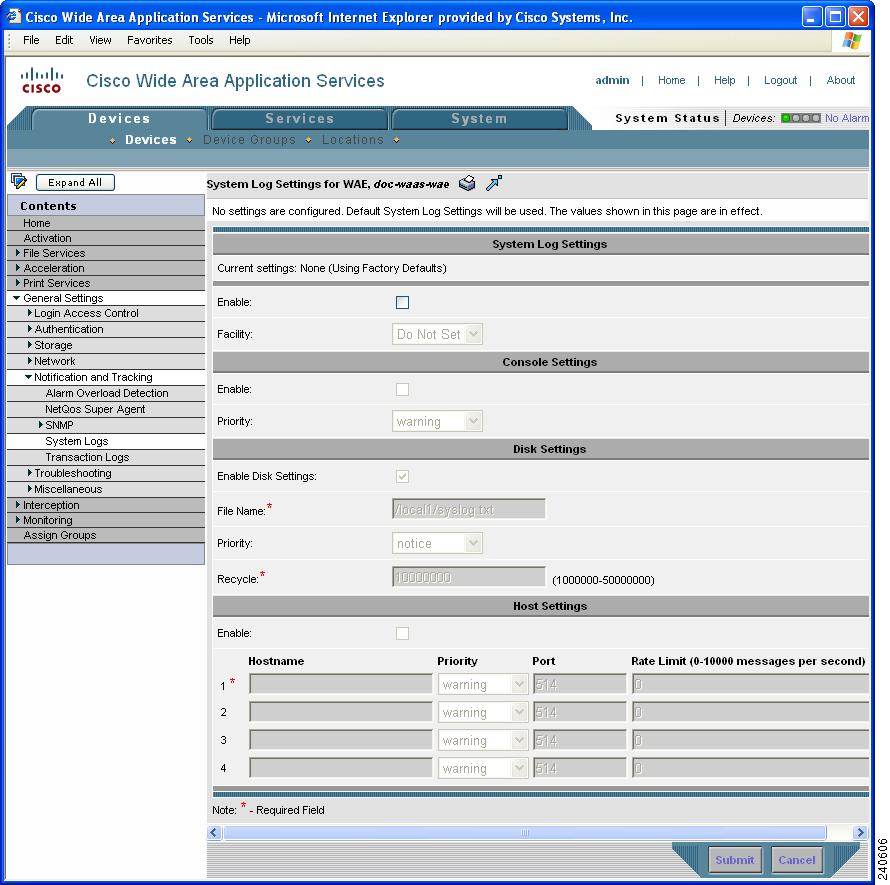The width and height of the screenshot is (890, 885).
Task: Click the Expand All button
Action: [x=75, y=182]
